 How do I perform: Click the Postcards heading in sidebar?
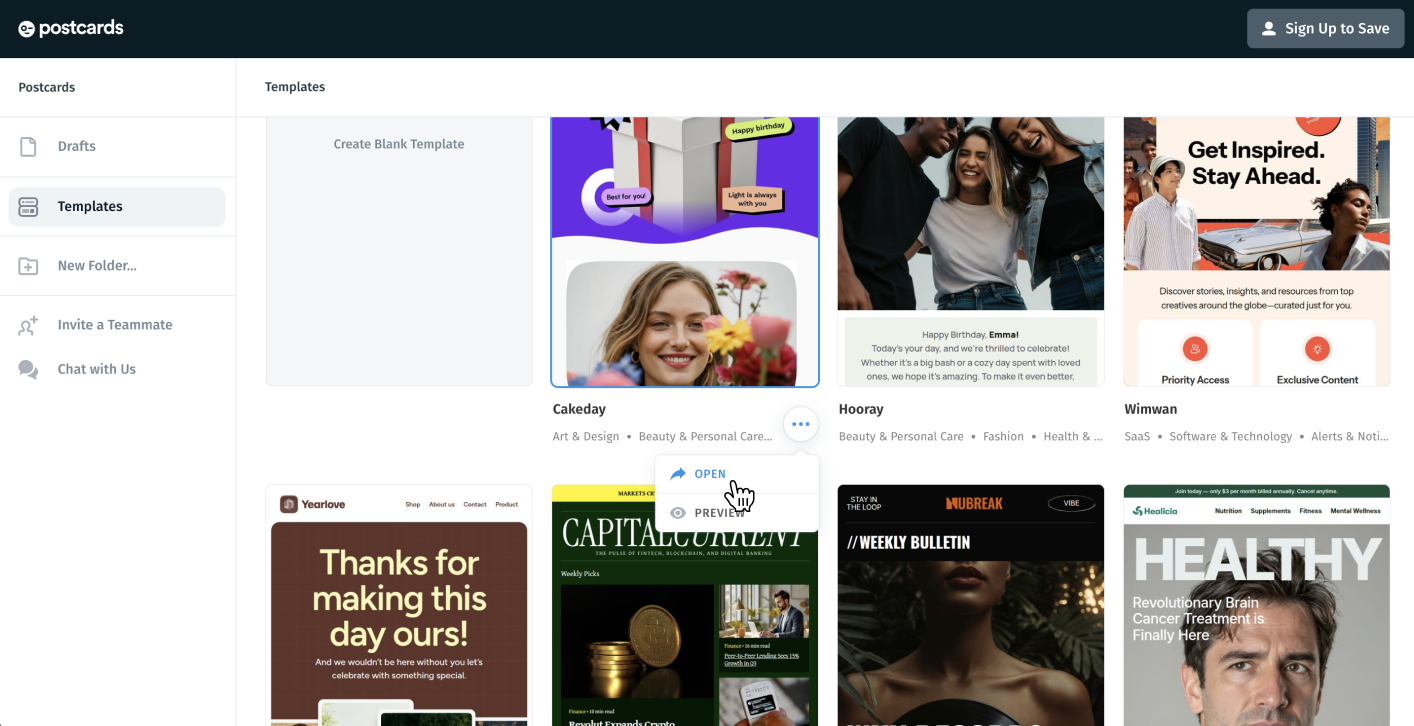(47, 87)
